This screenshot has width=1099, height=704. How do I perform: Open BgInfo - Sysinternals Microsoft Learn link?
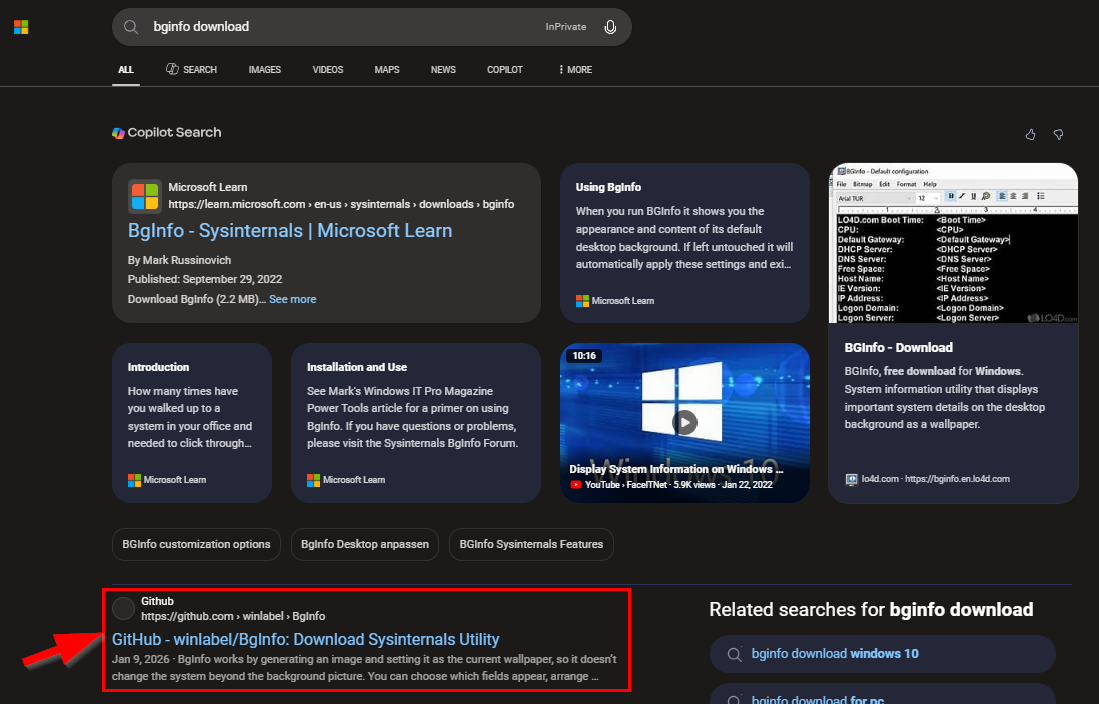(x=290, y=231)
